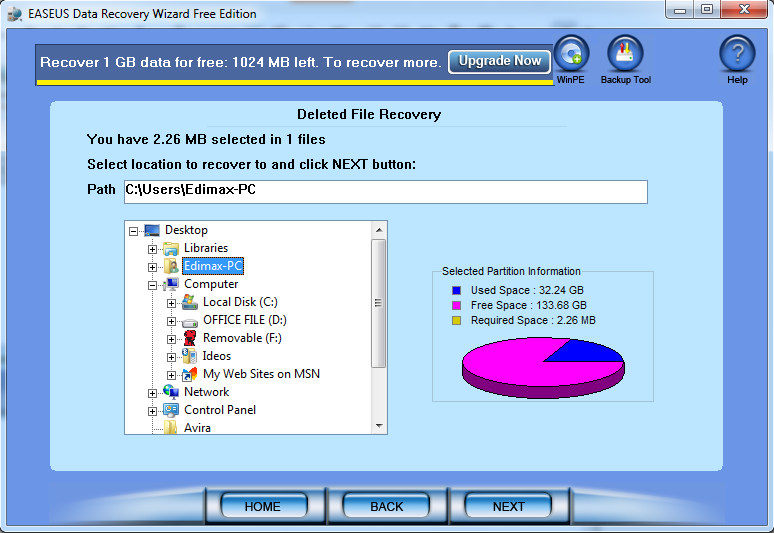Expand the Network node
The image size is (774, 533).
pyautogui.click(x=153, y=393)
